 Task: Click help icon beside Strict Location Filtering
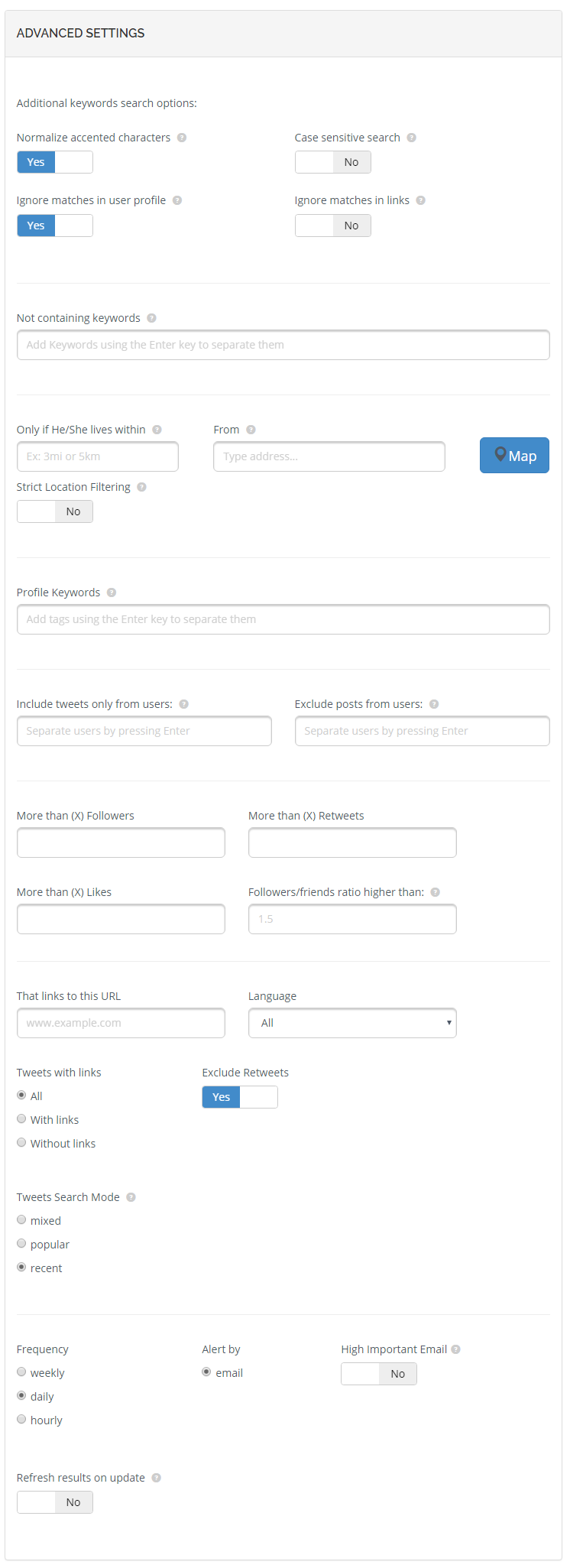click(141, 487)
